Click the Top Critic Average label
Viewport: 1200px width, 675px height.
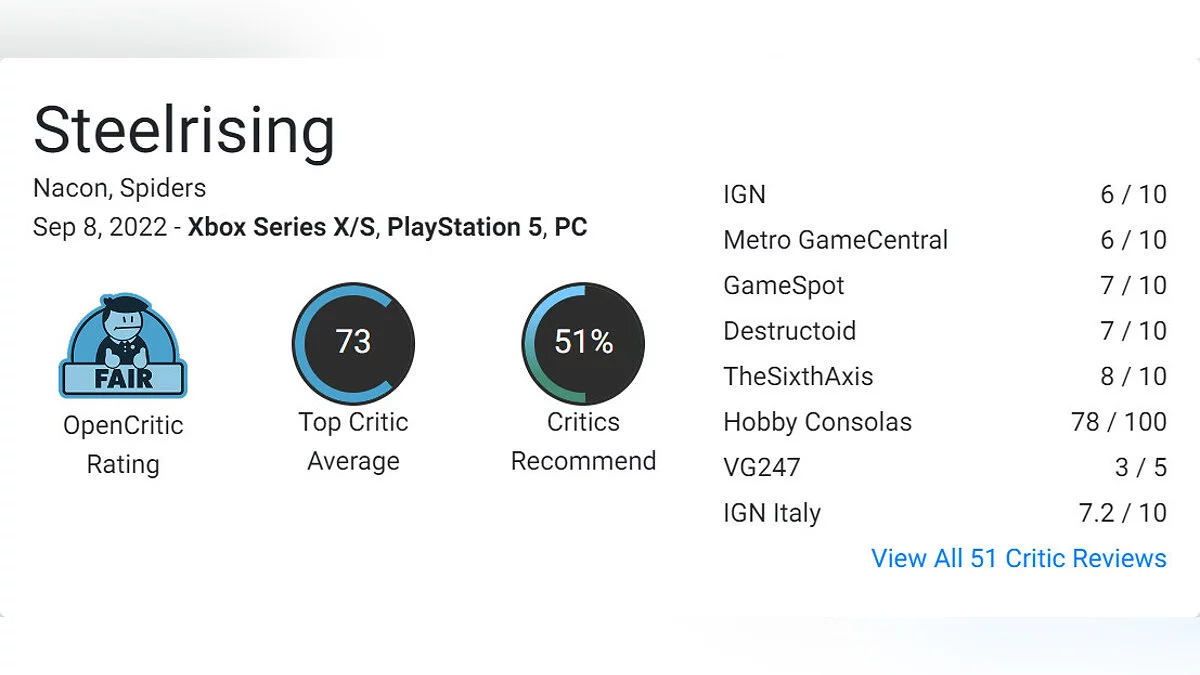click(x=353, y=441)
